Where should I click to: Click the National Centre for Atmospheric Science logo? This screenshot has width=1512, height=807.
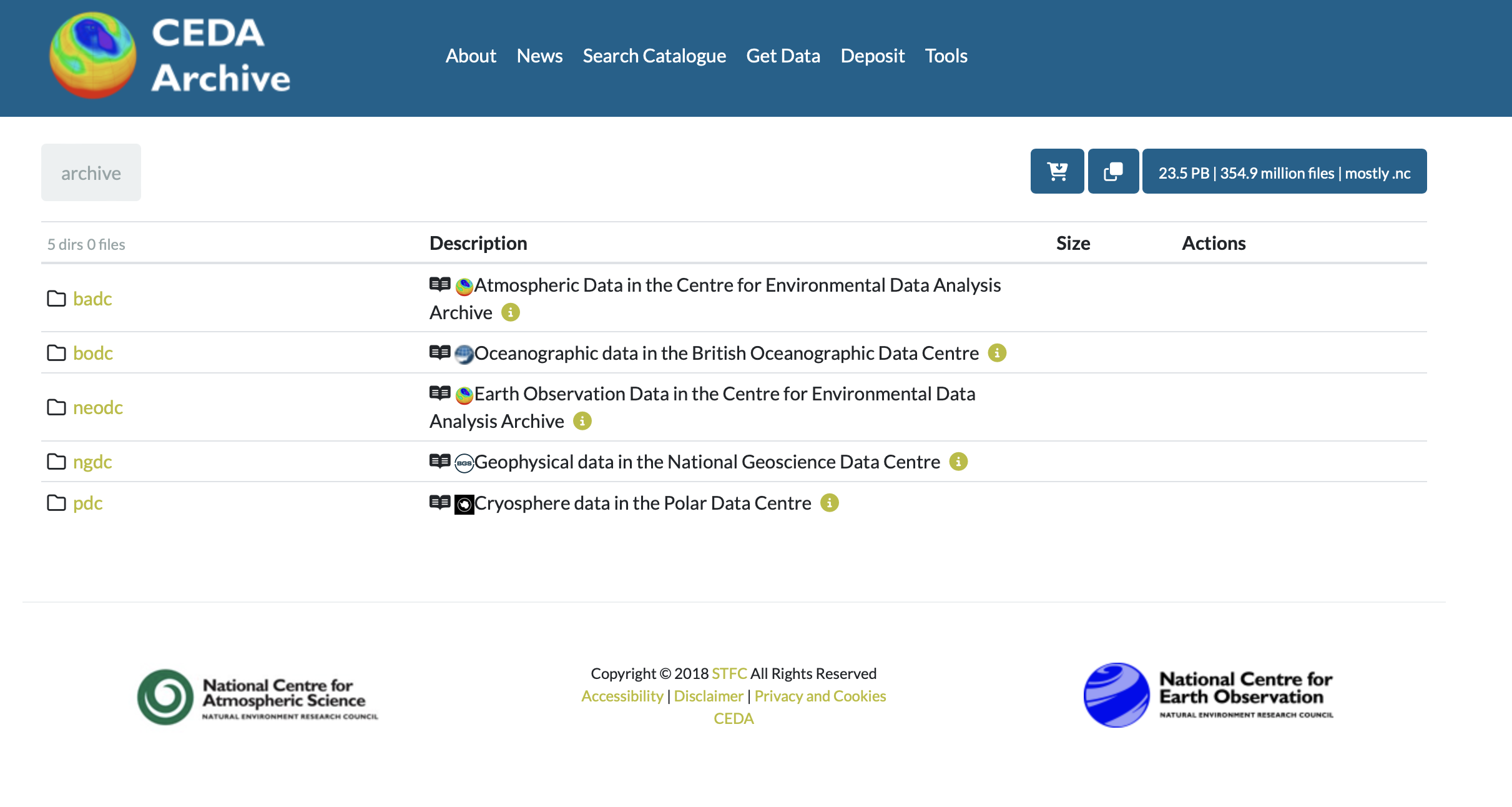tap(258, 698)
